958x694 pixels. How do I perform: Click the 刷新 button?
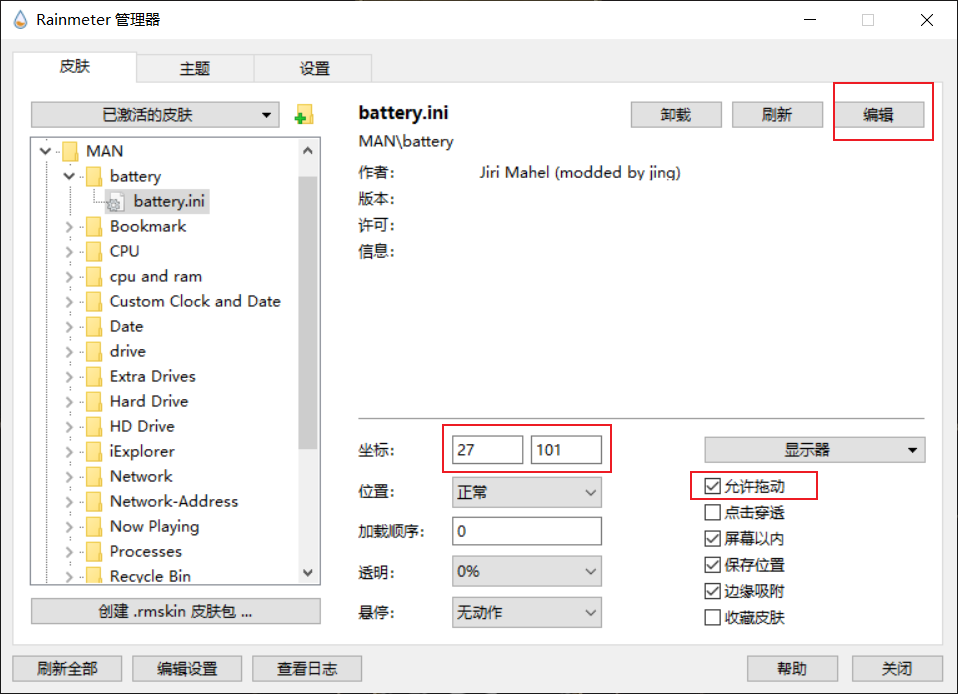coord(777,115)
